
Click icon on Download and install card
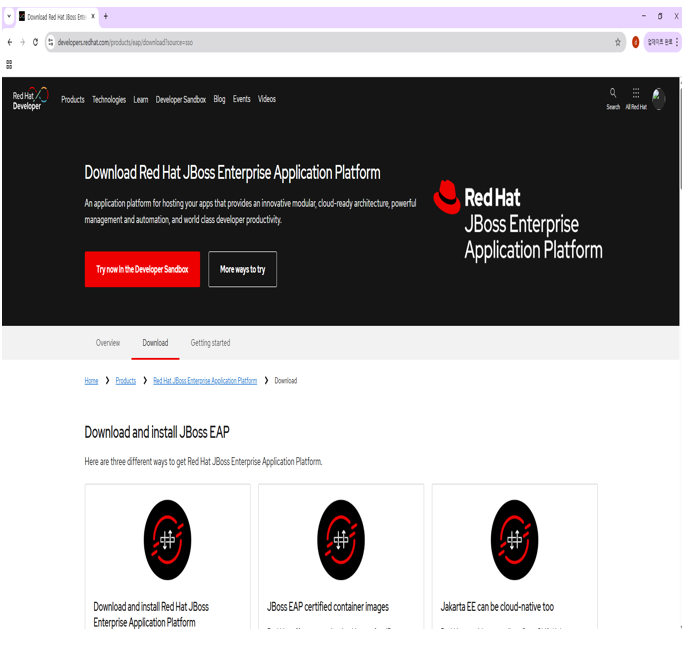point(167,539)
